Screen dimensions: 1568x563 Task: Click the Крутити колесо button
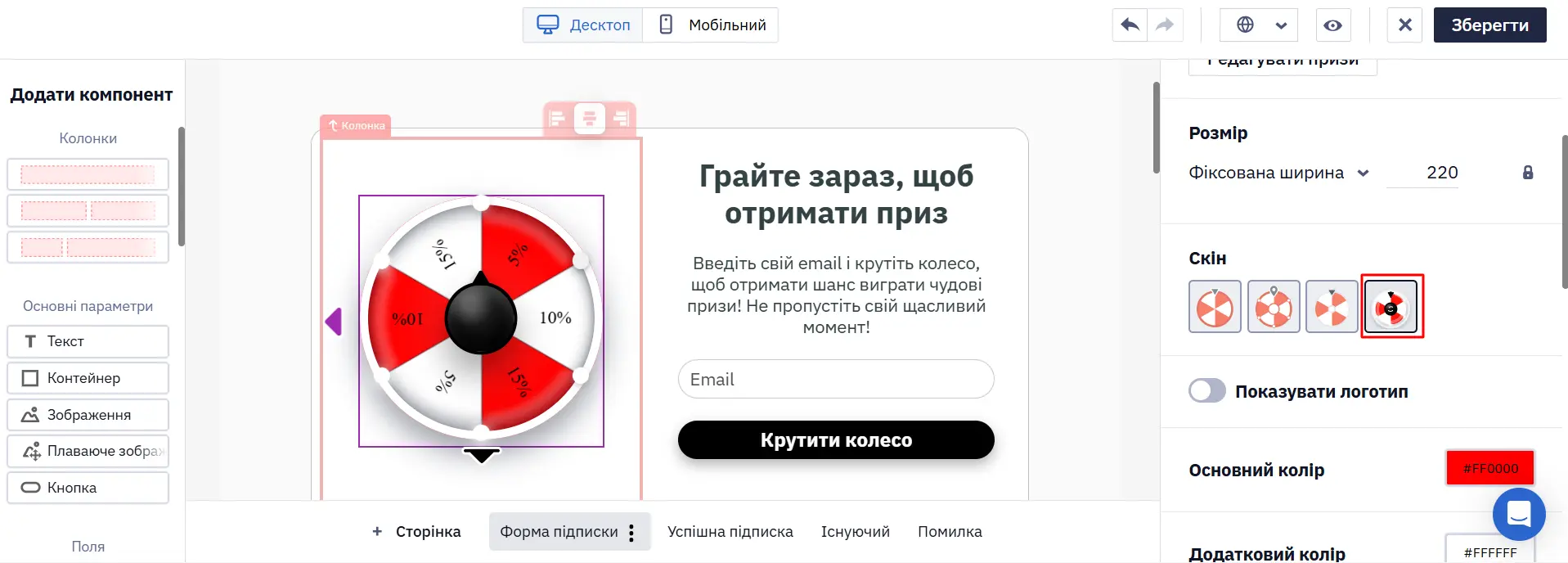[836, 440]
